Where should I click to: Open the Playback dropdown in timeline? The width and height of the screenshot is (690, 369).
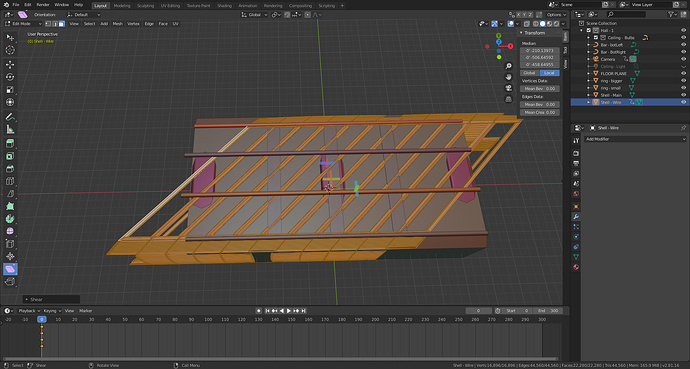(29, 311)
